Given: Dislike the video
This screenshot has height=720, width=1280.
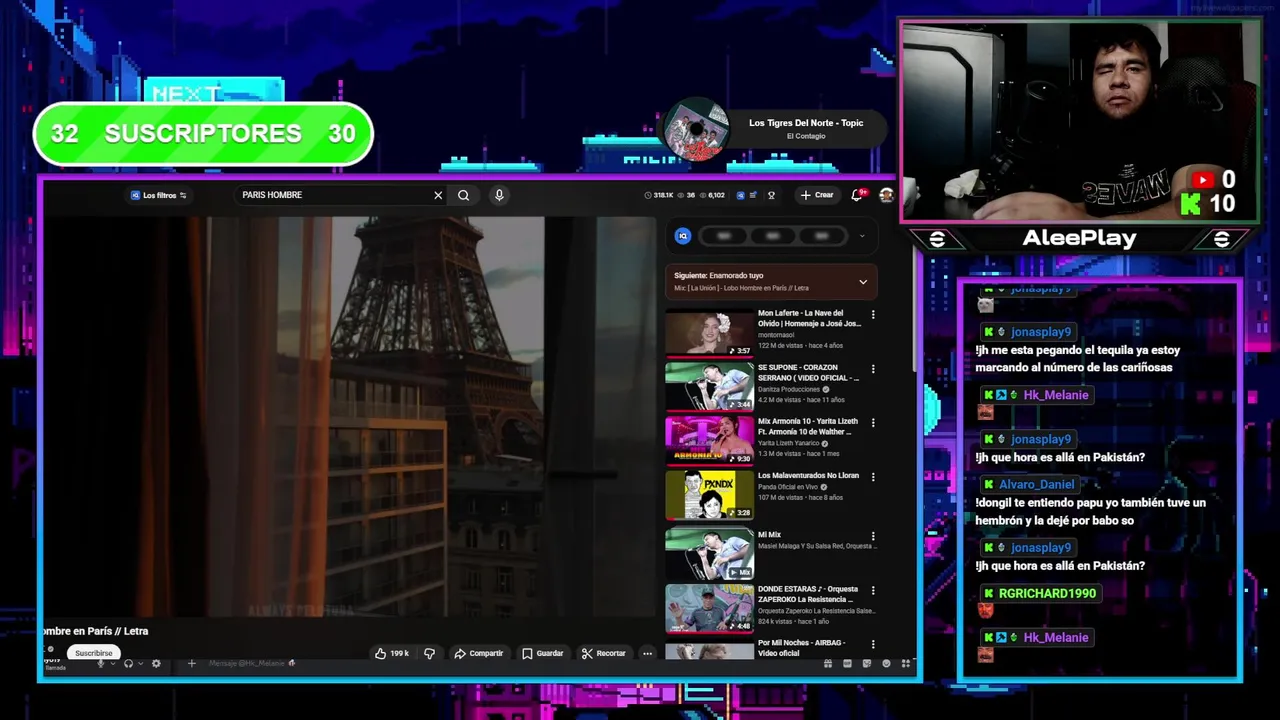Looking at the screenshot, I should coord(430,653).
